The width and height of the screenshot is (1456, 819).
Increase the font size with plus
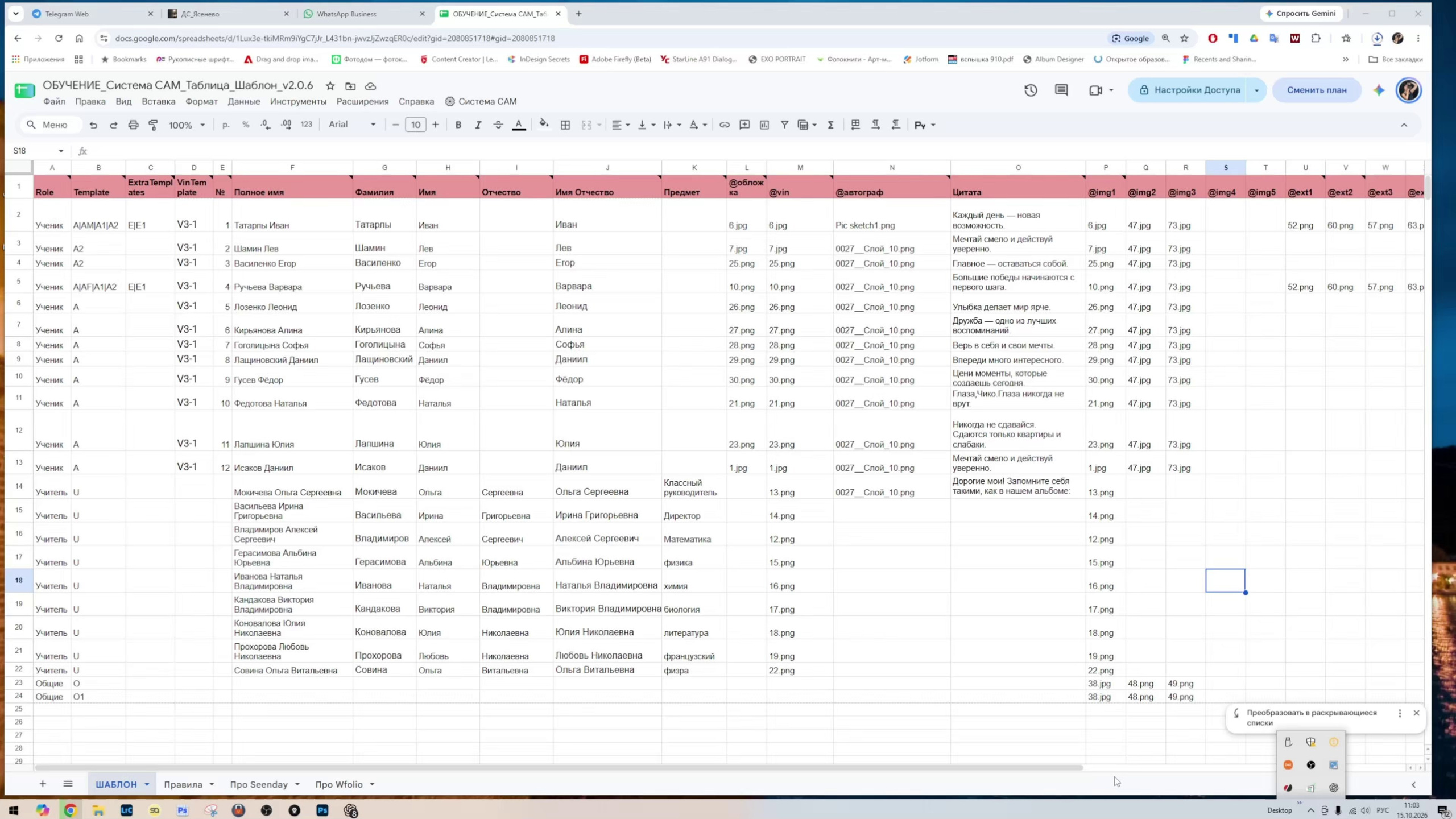point(436,125)
